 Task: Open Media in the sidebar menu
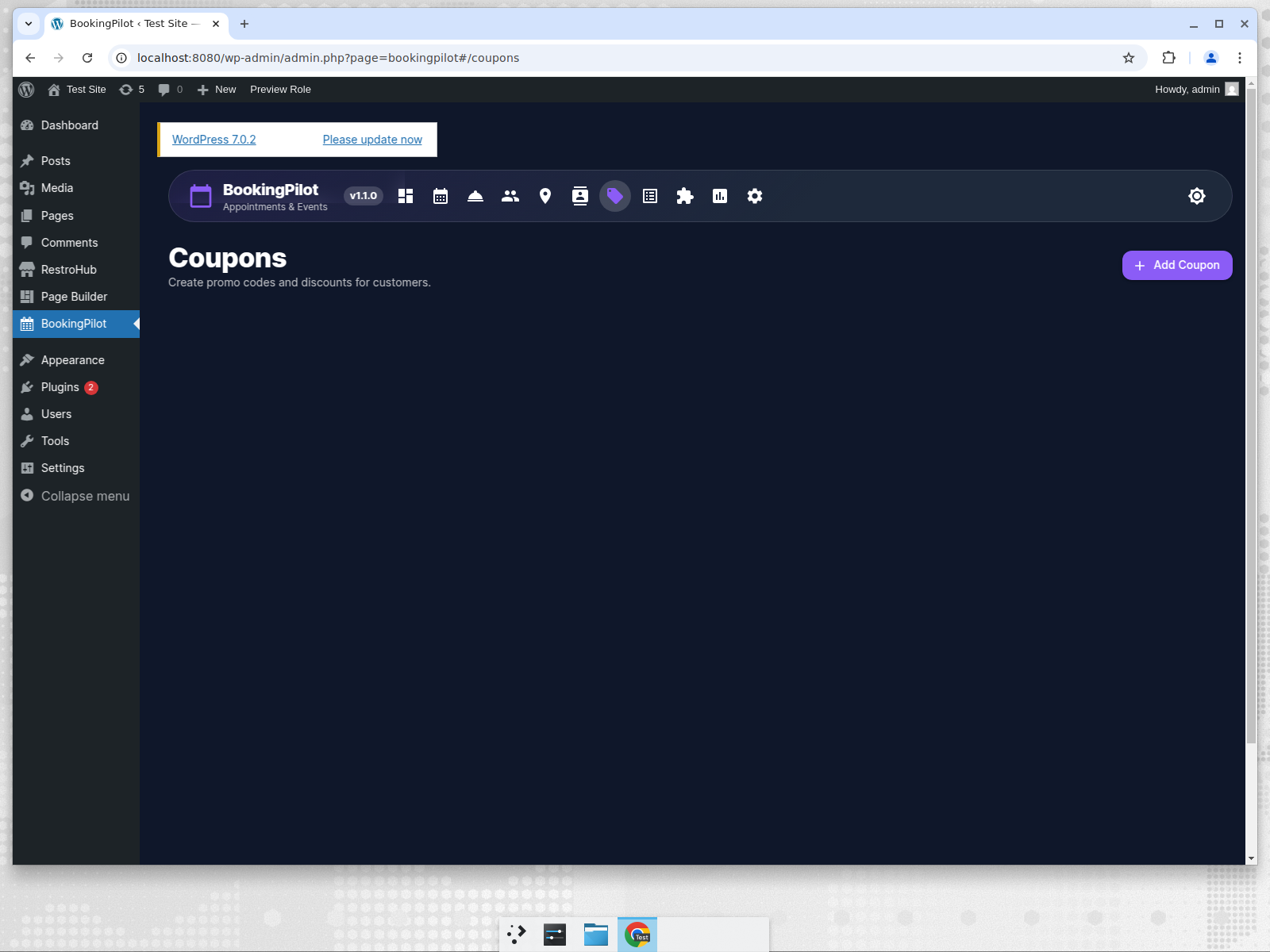76,188
